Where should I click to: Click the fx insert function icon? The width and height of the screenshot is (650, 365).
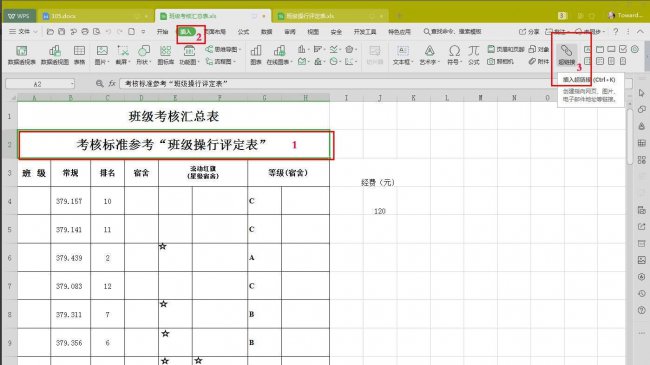[112, 83]
